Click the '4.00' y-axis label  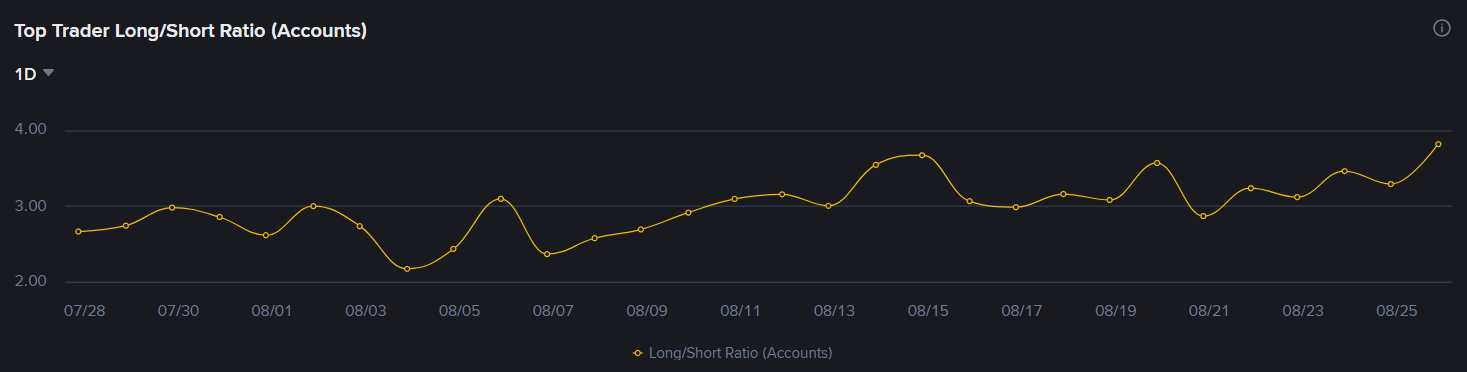point(31,130)
